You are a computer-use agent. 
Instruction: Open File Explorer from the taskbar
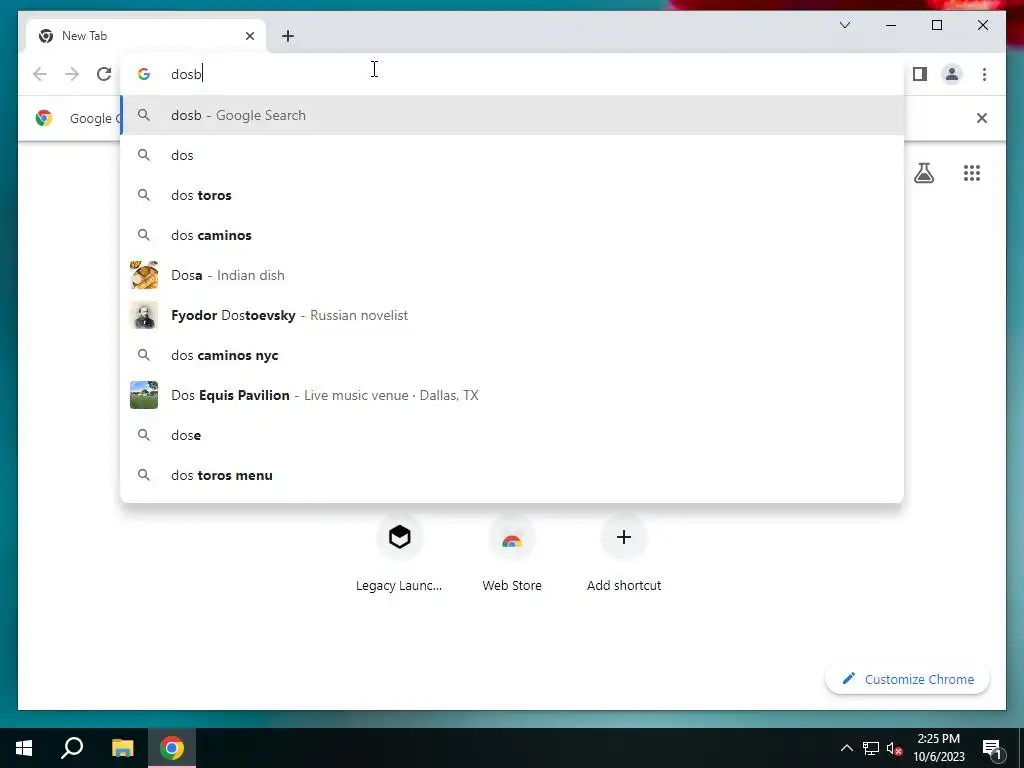[x=122, y=748]
